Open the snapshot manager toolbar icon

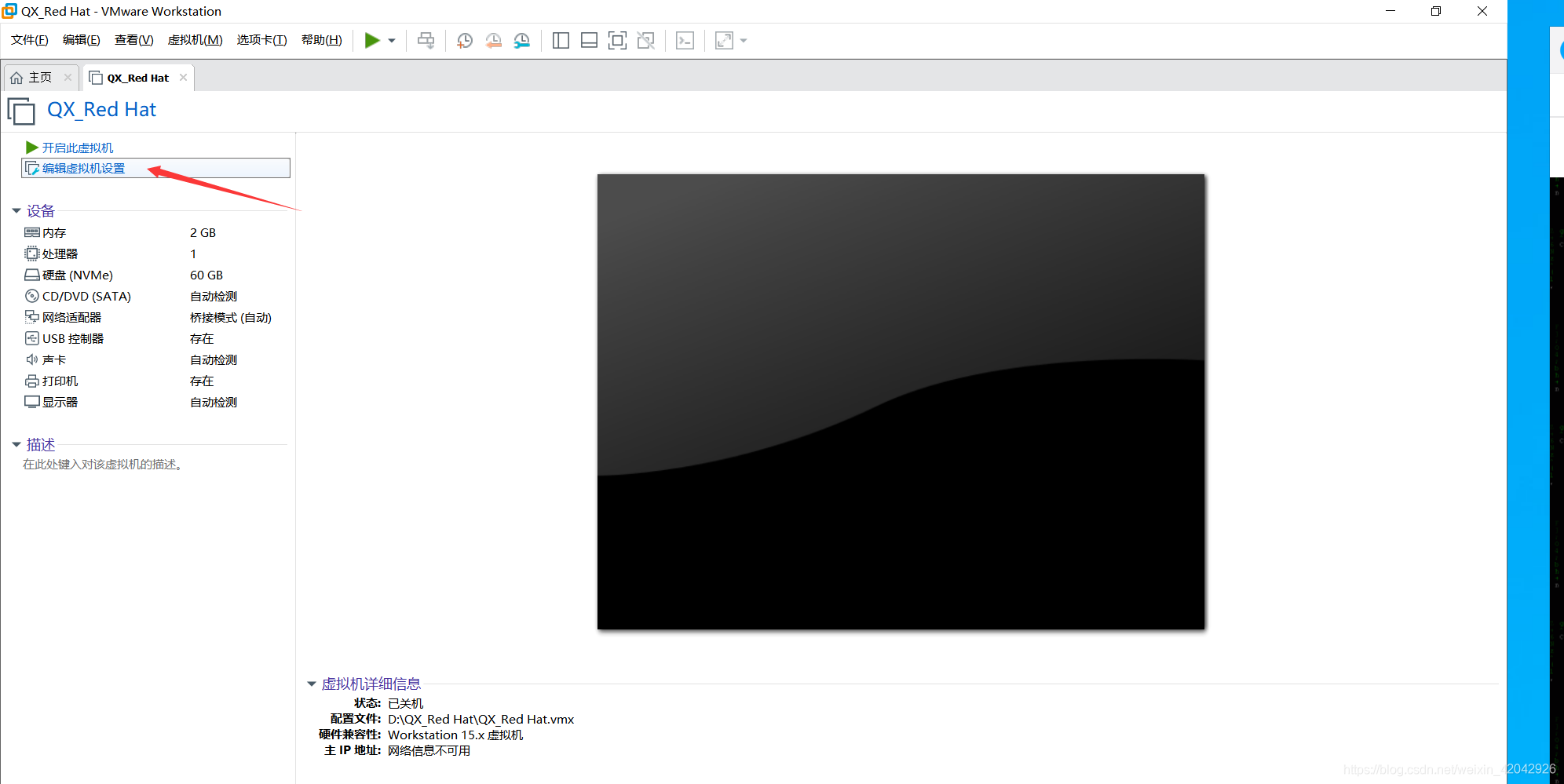point(522,41)
